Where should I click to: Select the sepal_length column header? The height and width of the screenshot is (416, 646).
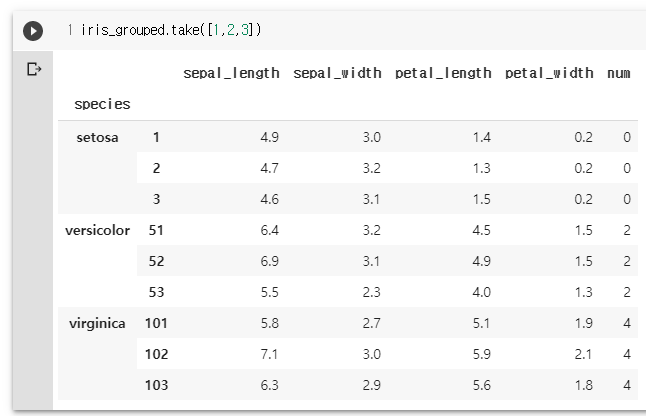tap(231, 73)
